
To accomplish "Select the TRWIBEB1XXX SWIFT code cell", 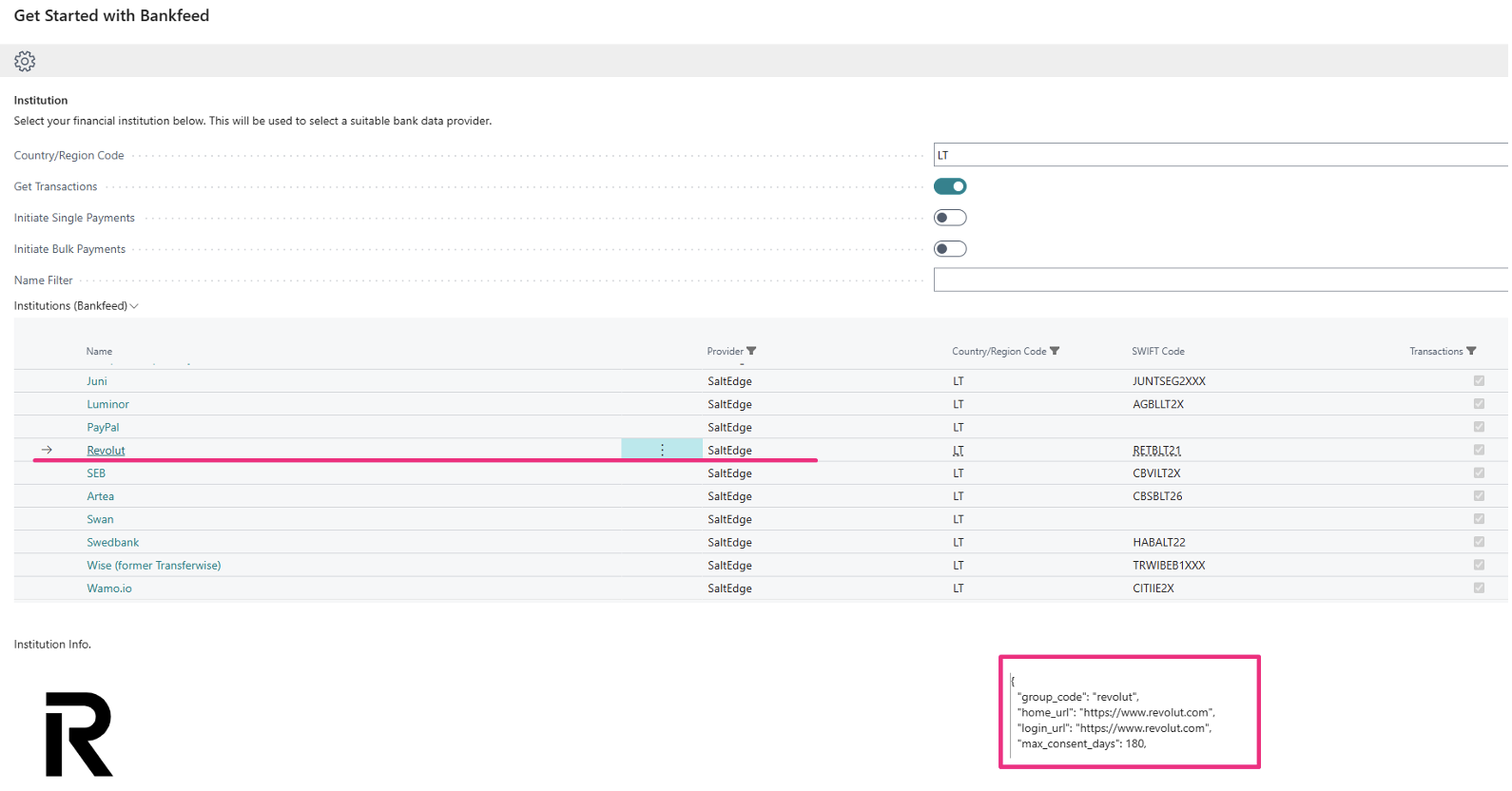I will [x=1169, y=566].
